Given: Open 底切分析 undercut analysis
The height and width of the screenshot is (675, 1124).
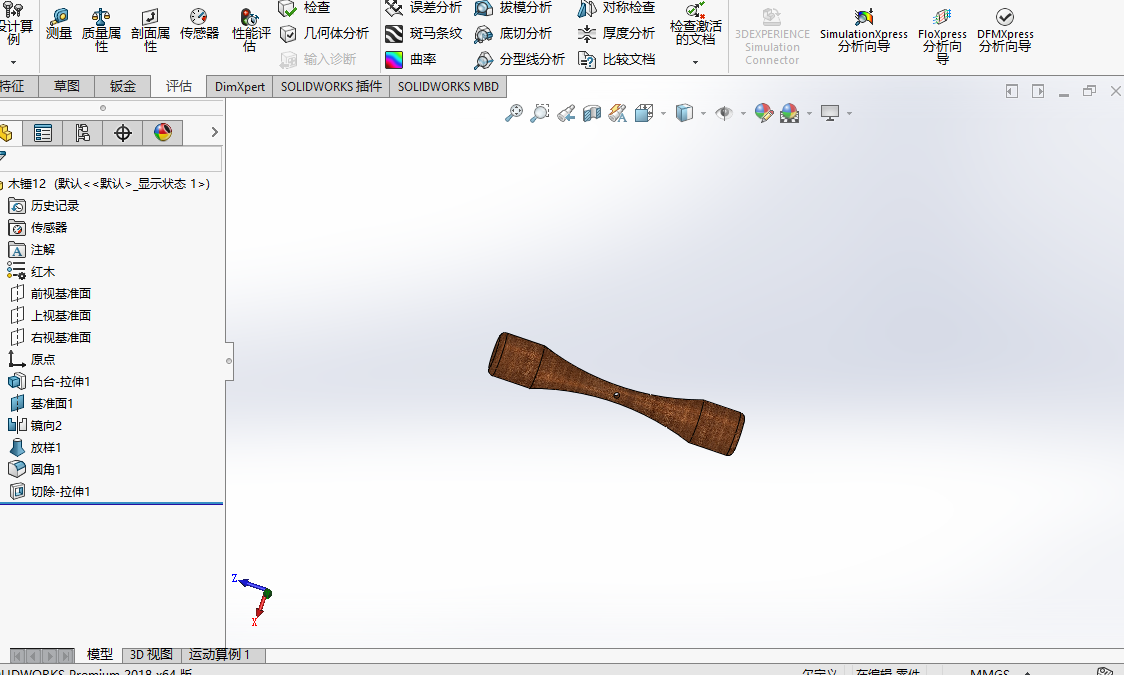Looking at the screenshot, I should coord(513,33).
